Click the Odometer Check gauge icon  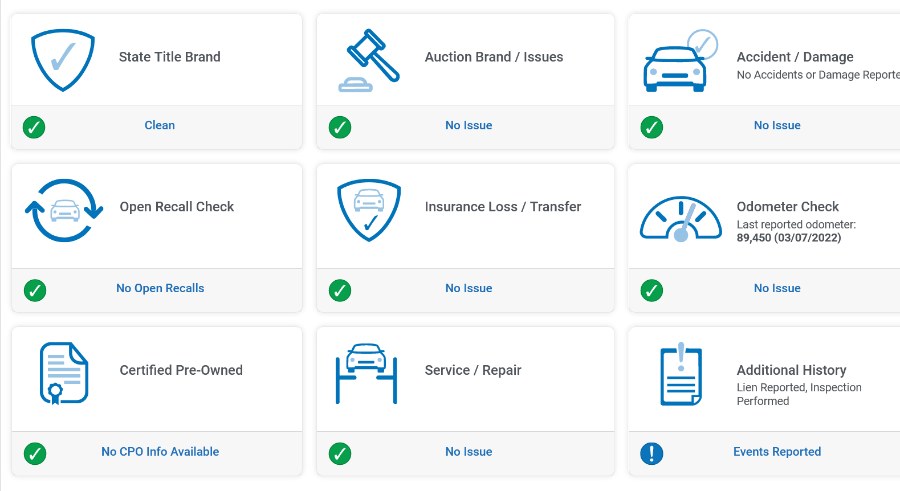pos(681,219)
